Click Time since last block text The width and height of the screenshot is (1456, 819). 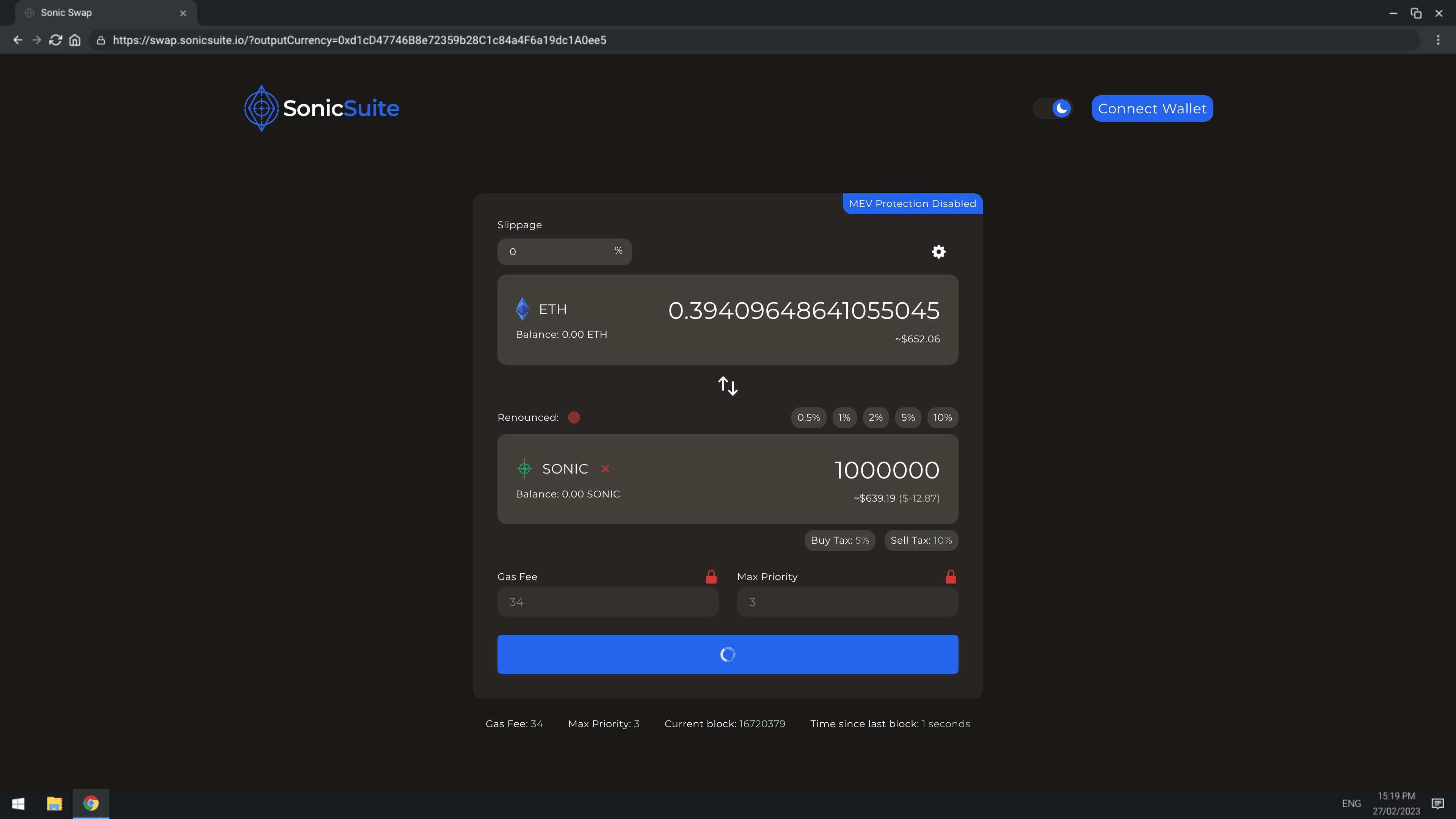click(890, 724)
